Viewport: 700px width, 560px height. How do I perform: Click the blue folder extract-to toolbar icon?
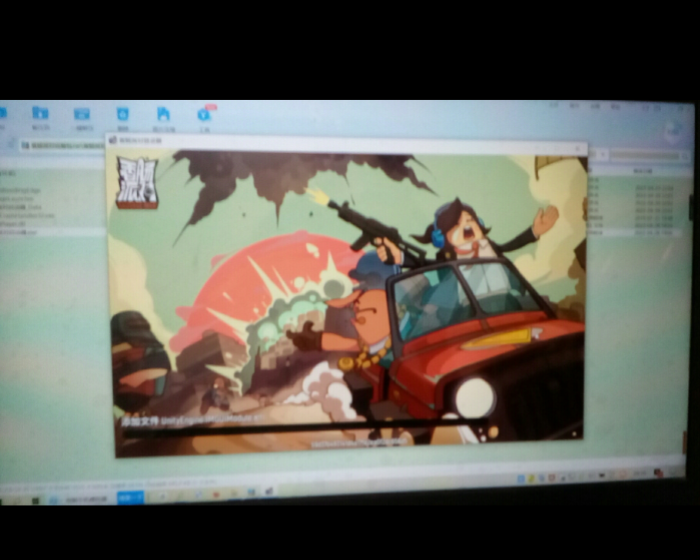(x=40, y=113)
